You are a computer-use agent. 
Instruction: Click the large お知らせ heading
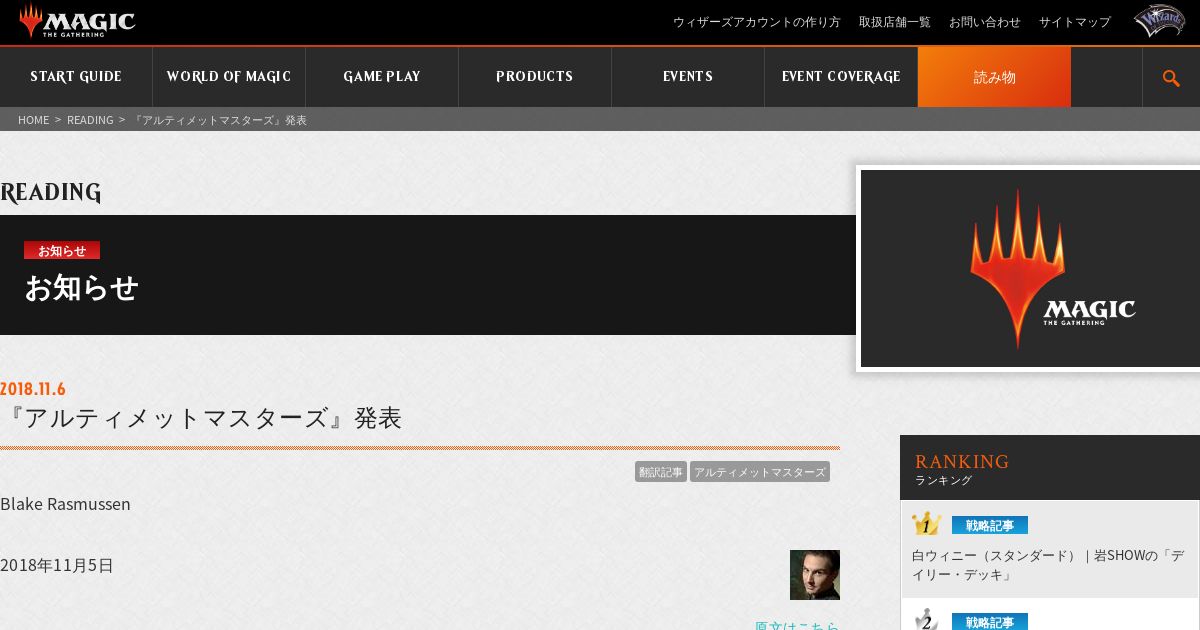pos(81,288)
